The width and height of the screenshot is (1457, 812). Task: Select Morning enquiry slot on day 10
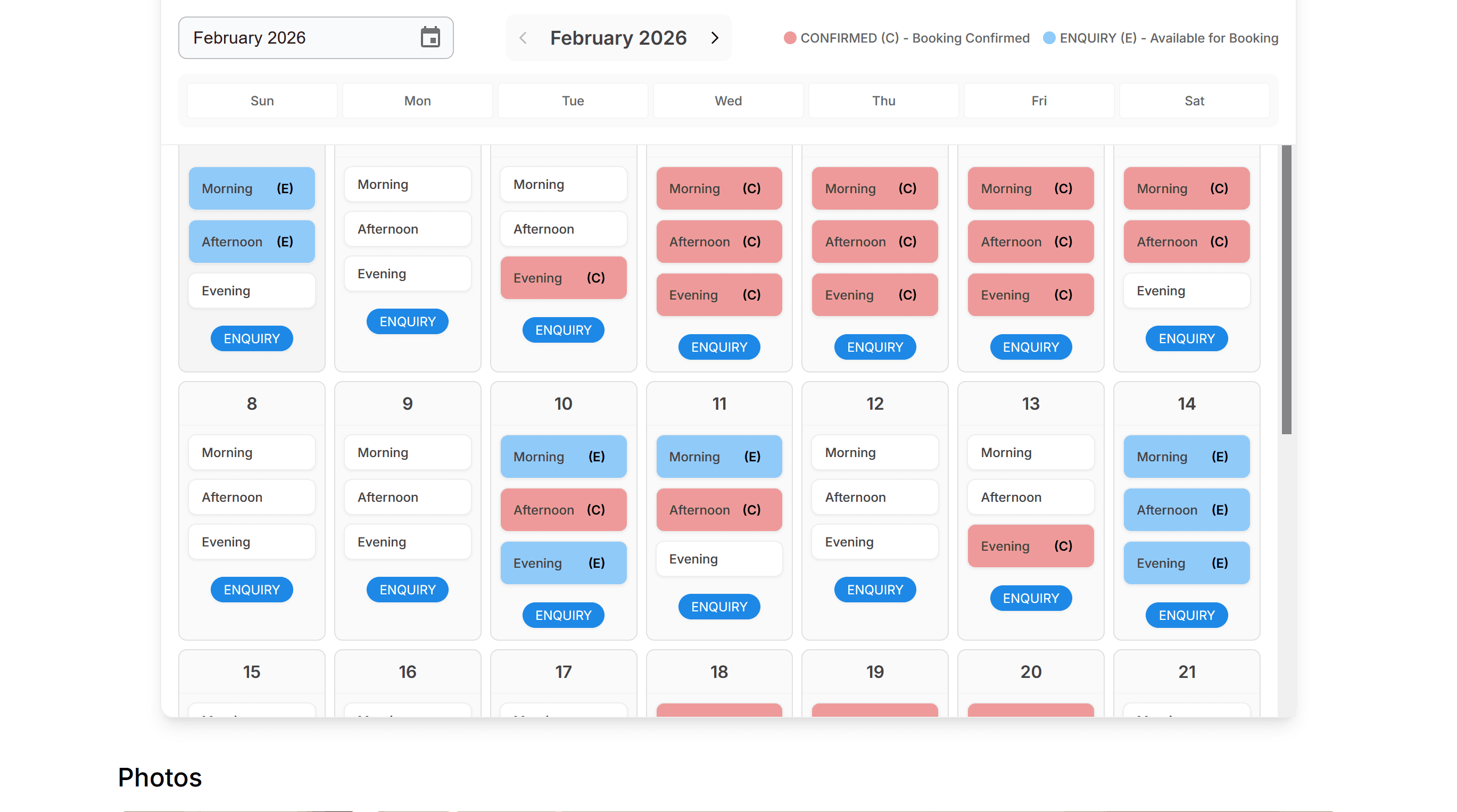[x=563, y=457]
